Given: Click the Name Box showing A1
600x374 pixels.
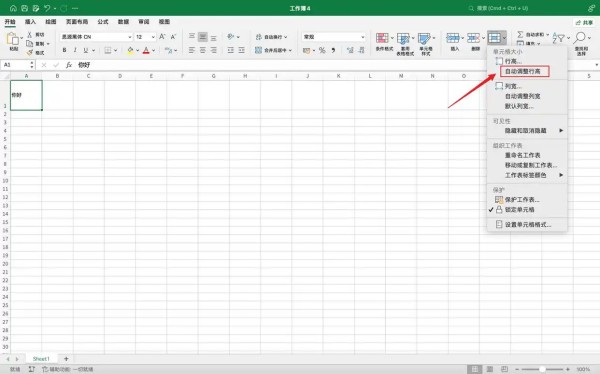Looking at the screenshot, I should 18,65.
